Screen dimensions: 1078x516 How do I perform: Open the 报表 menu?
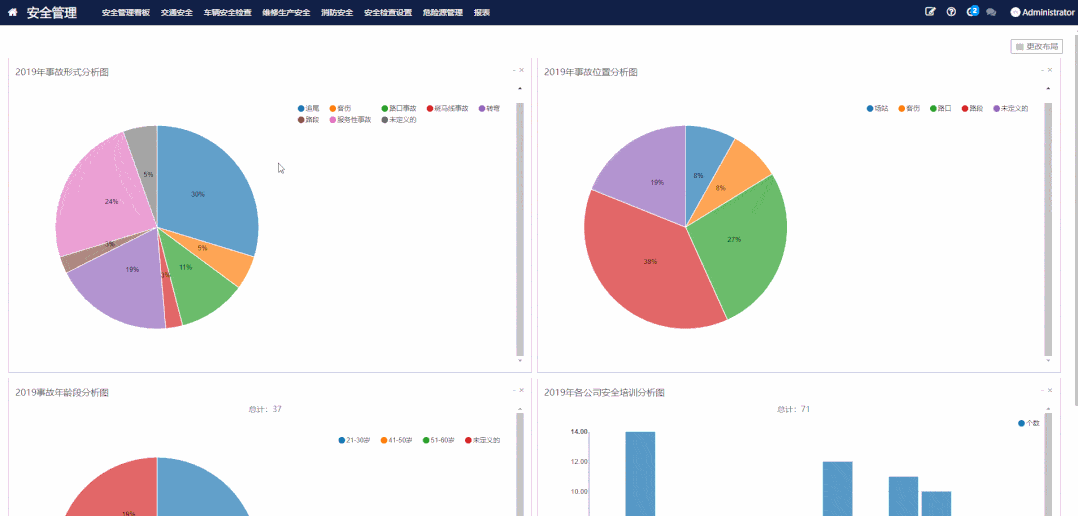click(482, 12)
